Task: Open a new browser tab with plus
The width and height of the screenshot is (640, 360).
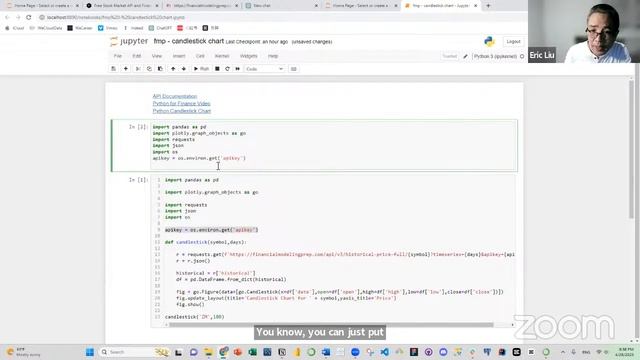Action: coord(488,6)
